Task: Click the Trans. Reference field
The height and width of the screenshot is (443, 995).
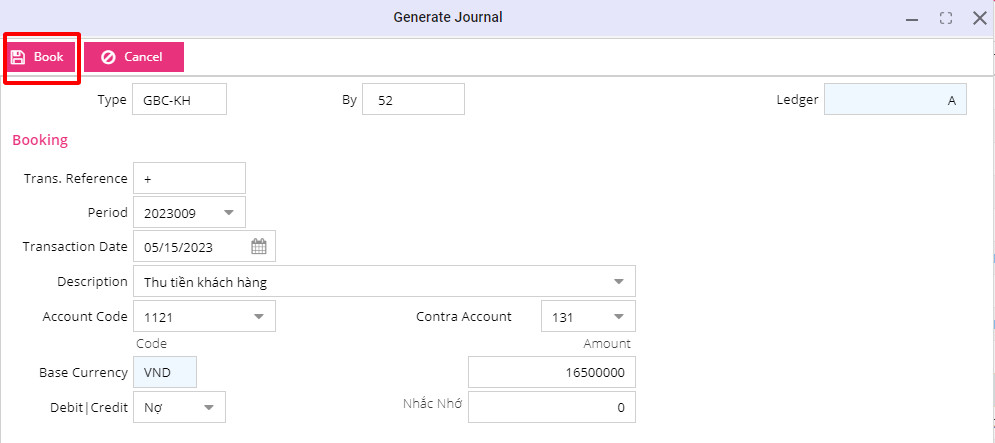Action: [188, 178]
